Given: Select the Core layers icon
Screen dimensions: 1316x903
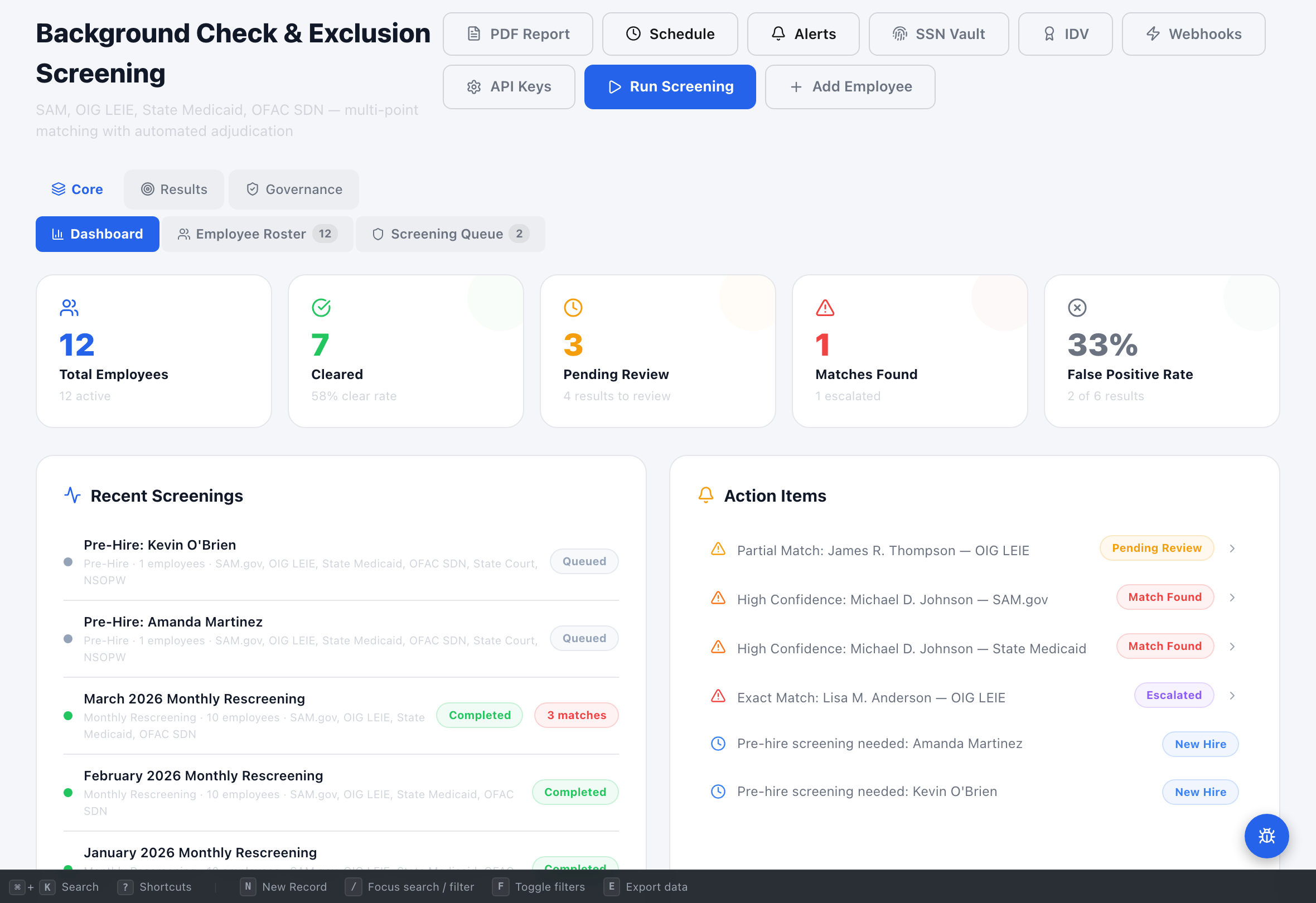Looking at the screenshot, I should (59, 188).
